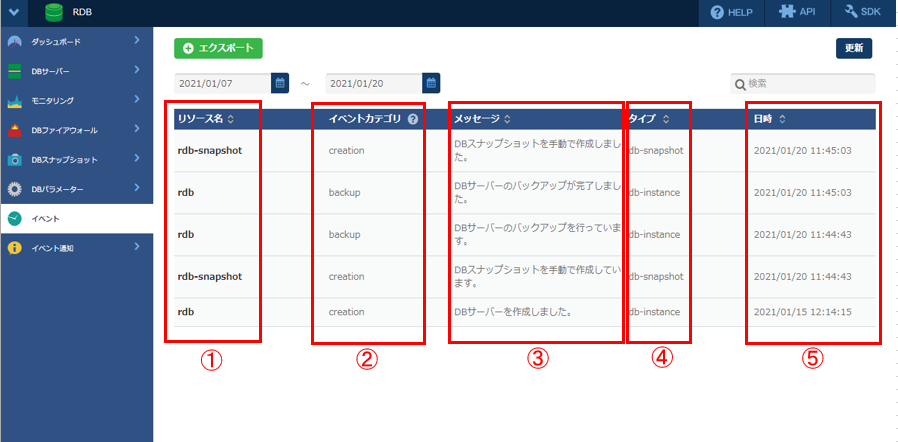Screen dimensions: 898x442
Task: Click message DBスナップショットを手動で作成しています。
Action: pyautogui.click(x=538, y=277)
